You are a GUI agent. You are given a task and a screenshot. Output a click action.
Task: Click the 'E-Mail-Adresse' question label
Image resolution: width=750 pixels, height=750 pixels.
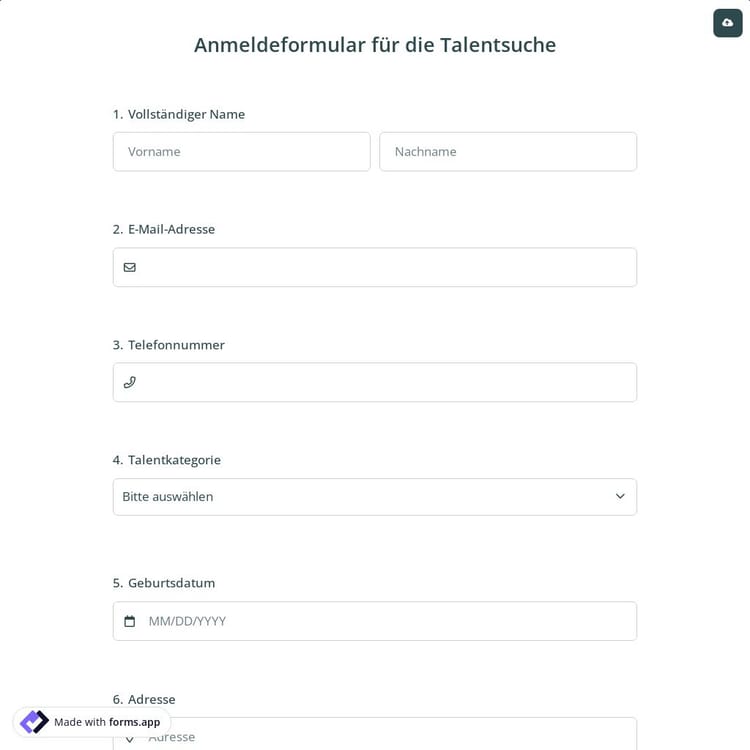tap(171, 229)
